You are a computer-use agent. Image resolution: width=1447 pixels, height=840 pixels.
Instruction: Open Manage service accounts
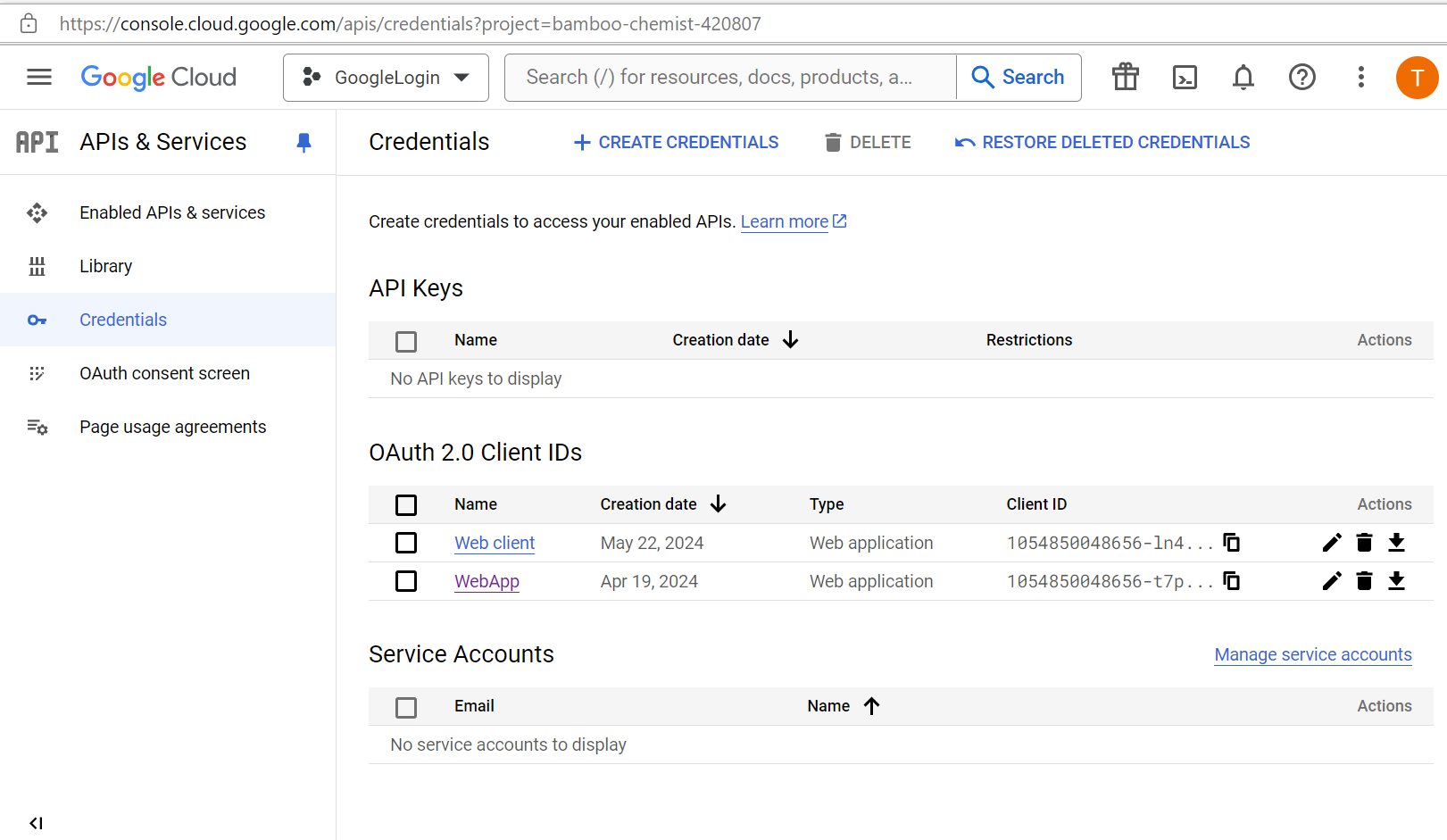[1312, 654]
